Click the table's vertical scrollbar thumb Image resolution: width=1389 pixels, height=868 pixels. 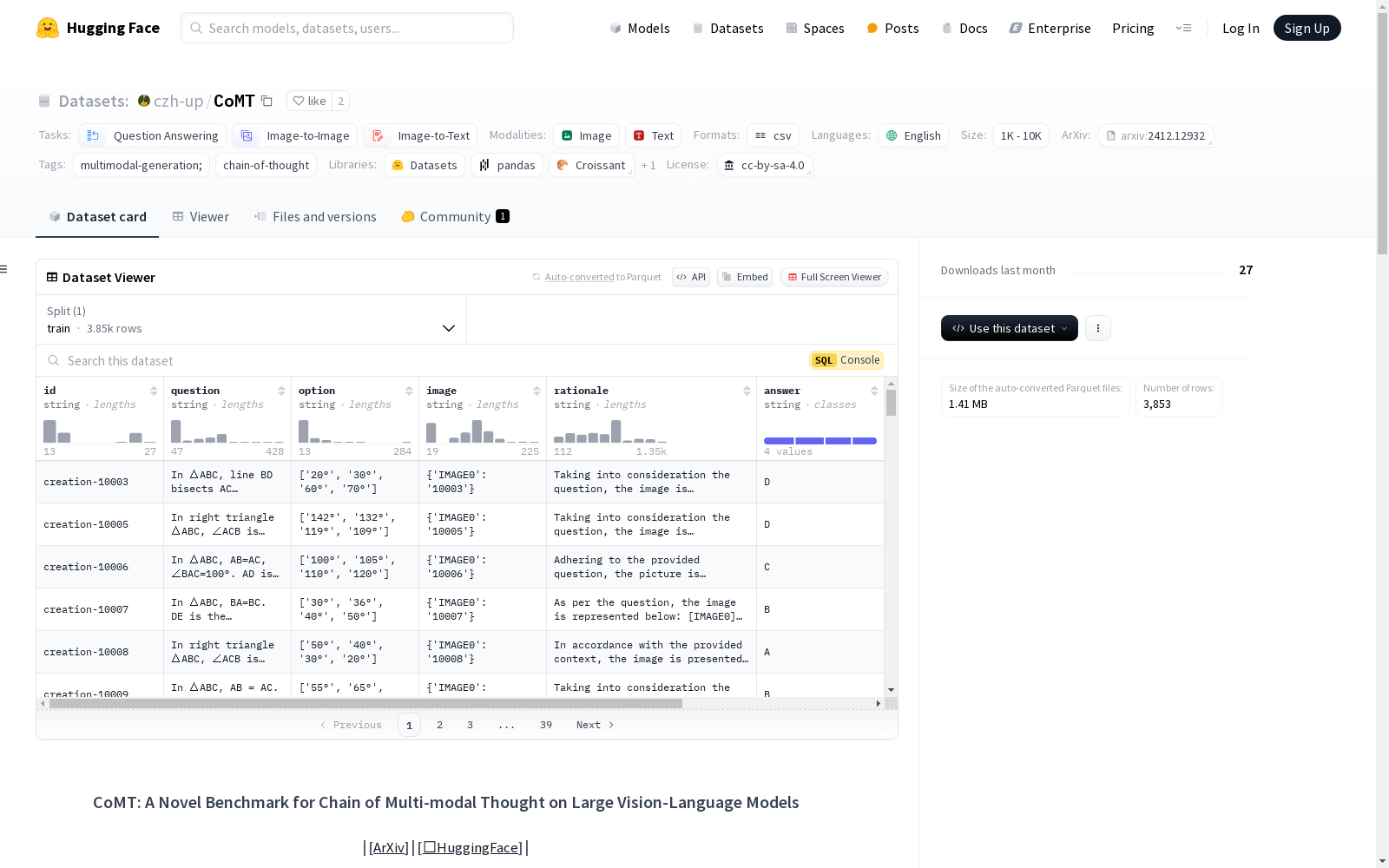pyautogui.click(x=891, y=403)
